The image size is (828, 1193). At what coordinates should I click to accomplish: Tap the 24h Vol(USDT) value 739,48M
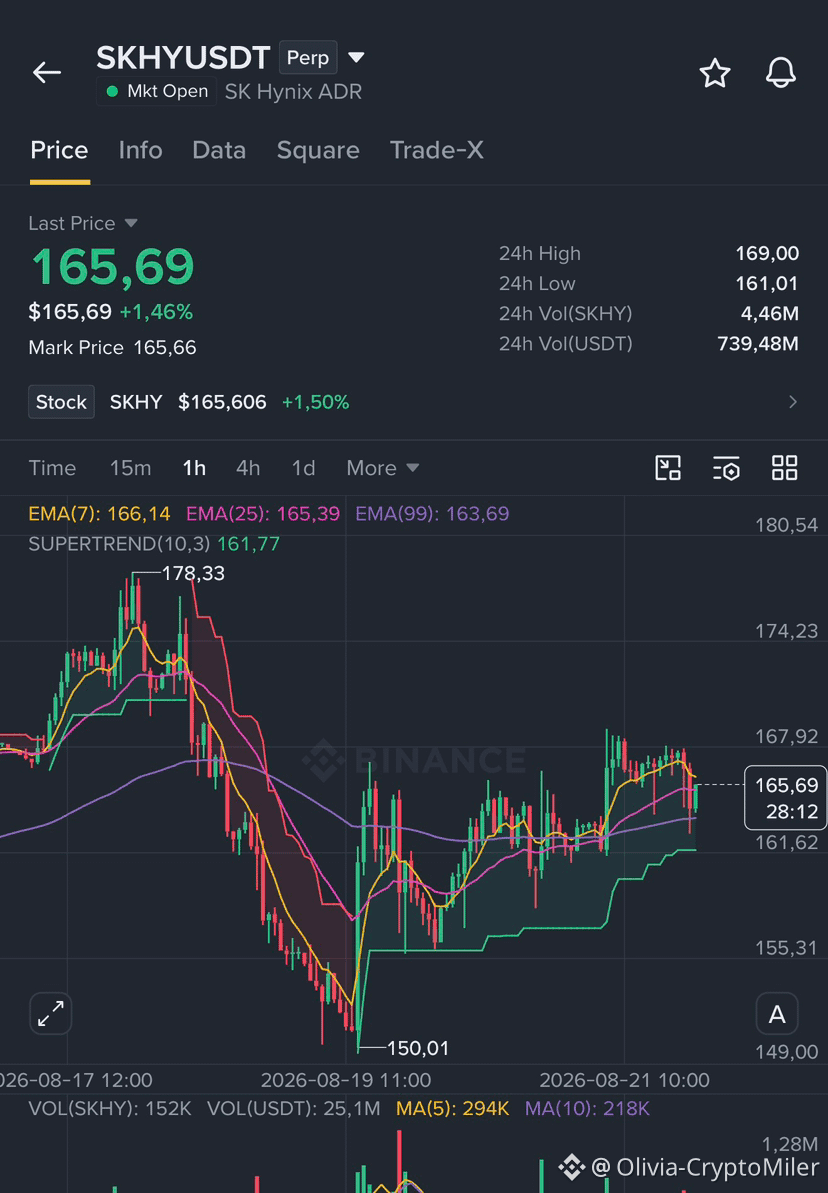point(758,344)
